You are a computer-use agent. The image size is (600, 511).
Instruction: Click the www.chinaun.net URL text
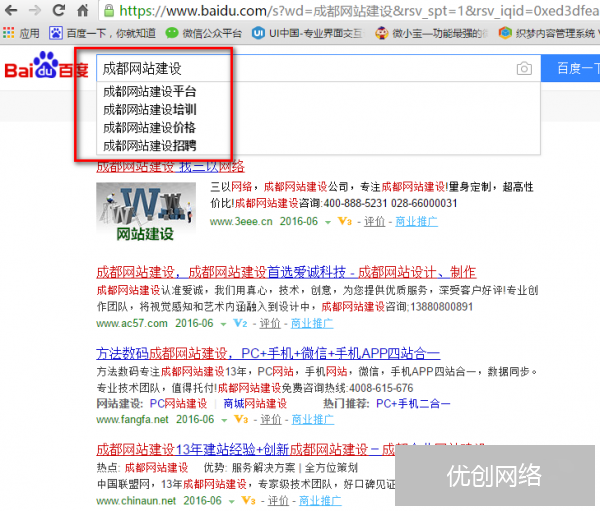click(x=136, y=500)
